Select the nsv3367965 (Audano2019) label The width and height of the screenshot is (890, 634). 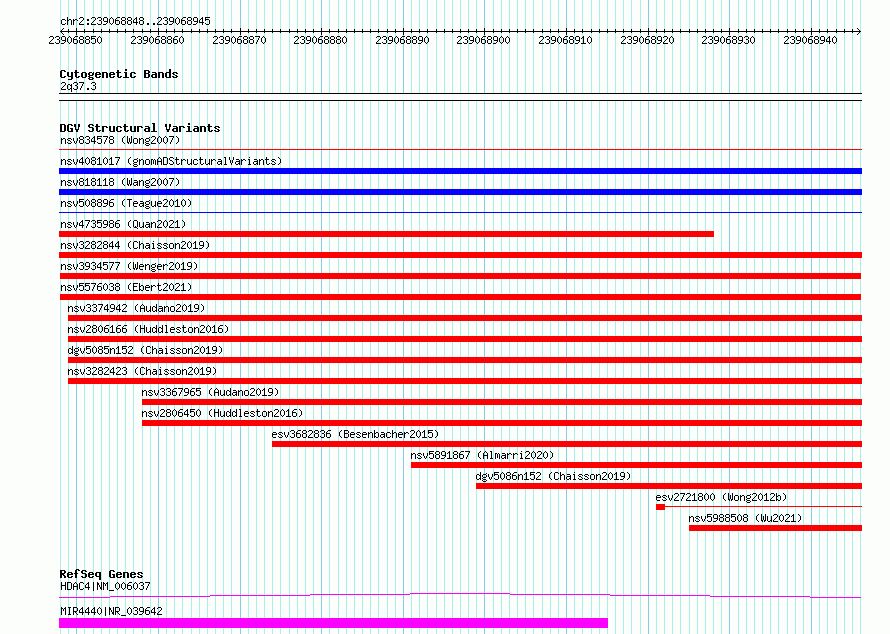pyautogui.click(x=210, y=392)
